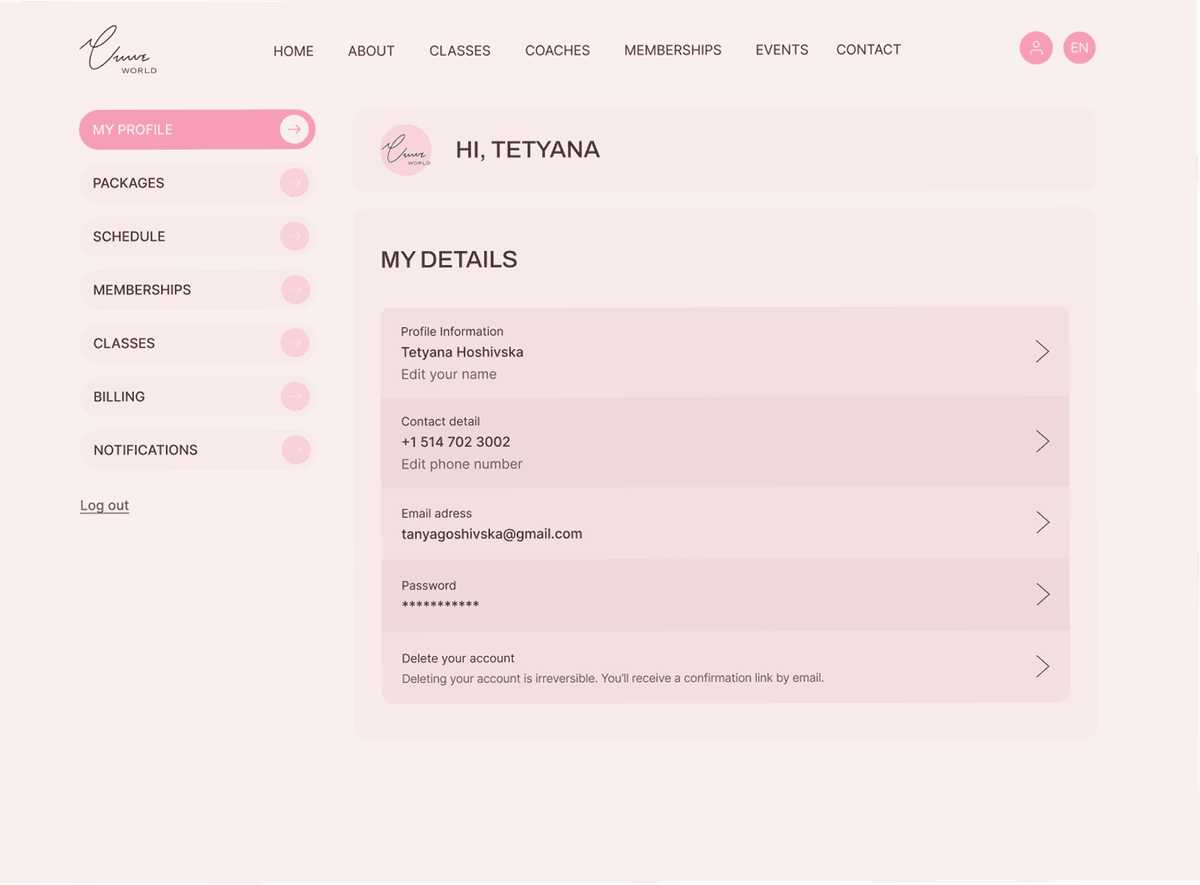Screen dimensions: 1200x885
Task: Open the EN language switcher
Action: pos(1079,48)
